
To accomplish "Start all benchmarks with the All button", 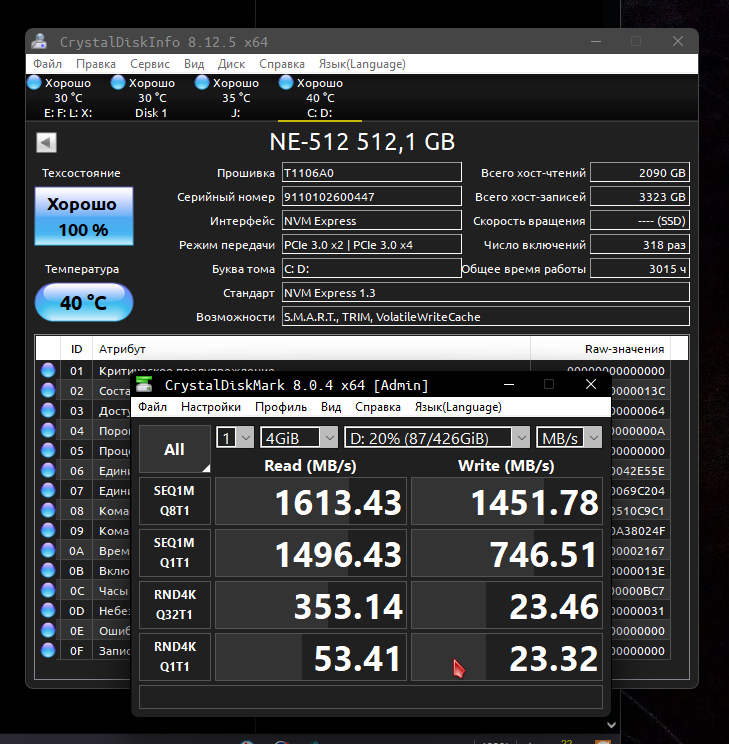I will tap(175, 449).
